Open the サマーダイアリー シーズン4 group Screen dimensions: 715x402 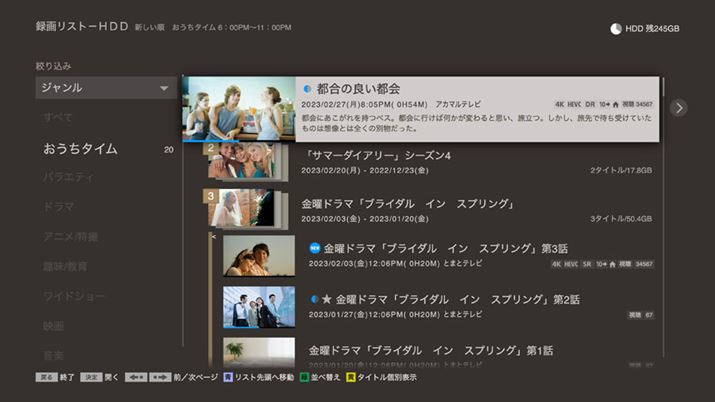pos(377,156)
